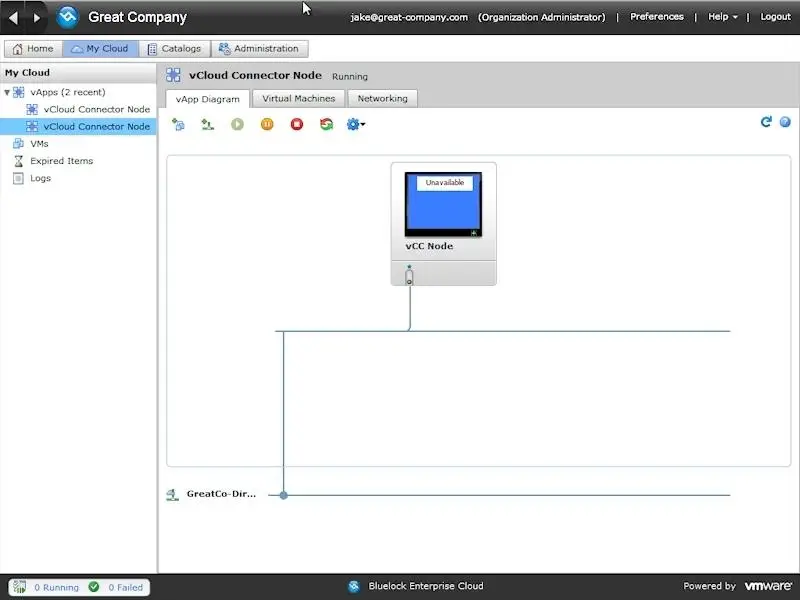Open the Catalogs tab

click(174, 48)
